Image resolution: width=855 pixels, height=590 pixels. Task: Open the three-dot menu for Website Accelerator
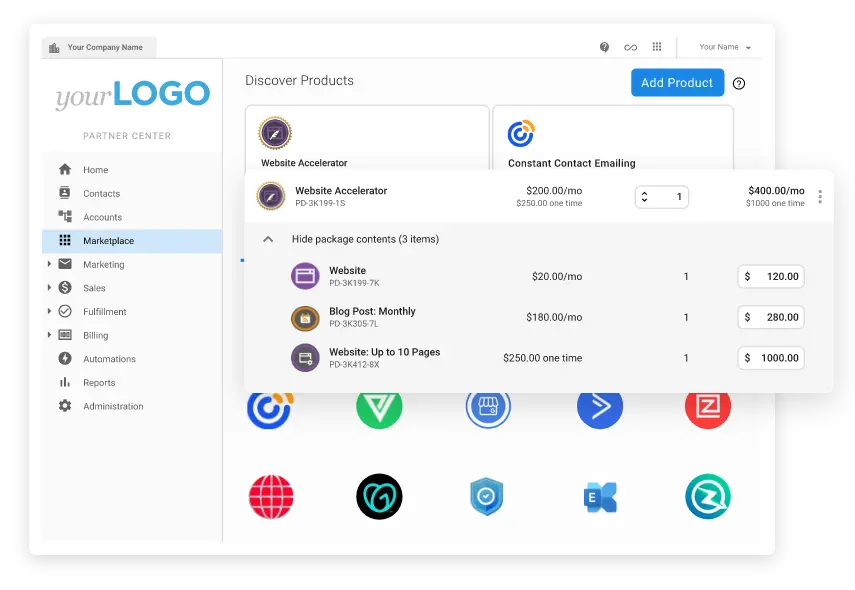point(820,197)
